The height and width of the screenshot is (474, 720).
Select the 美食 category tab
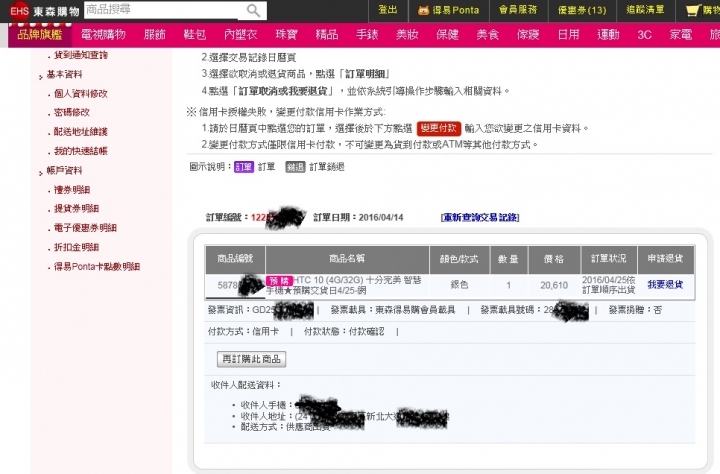coord(488,34)
